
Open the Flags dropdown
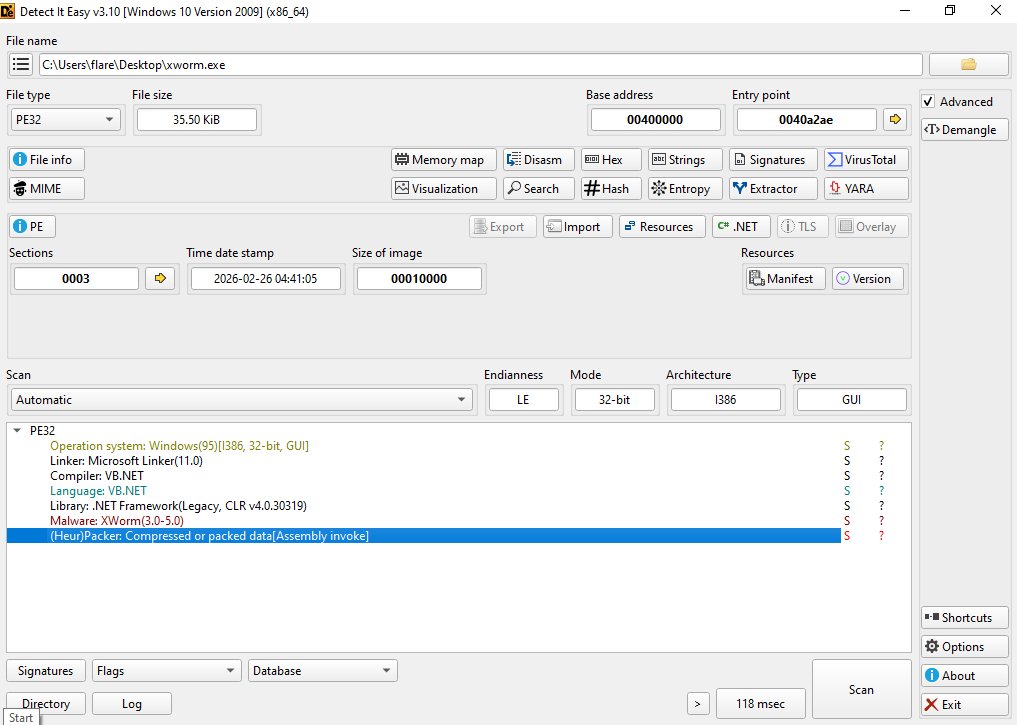pyautogui.click(x=166, y=671)
